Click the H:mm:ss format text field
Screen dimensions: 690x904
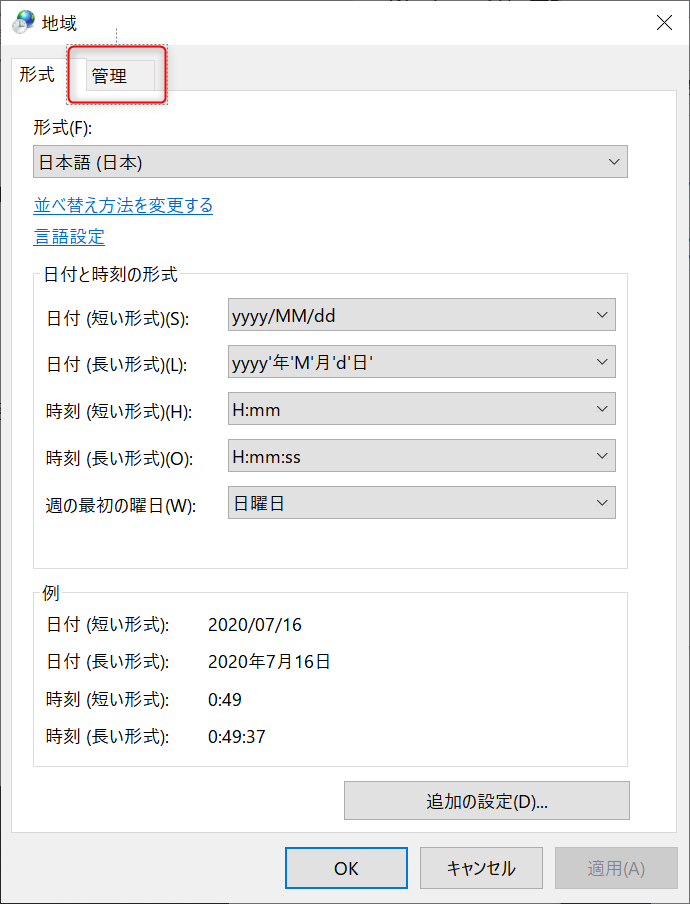[409, 456]
